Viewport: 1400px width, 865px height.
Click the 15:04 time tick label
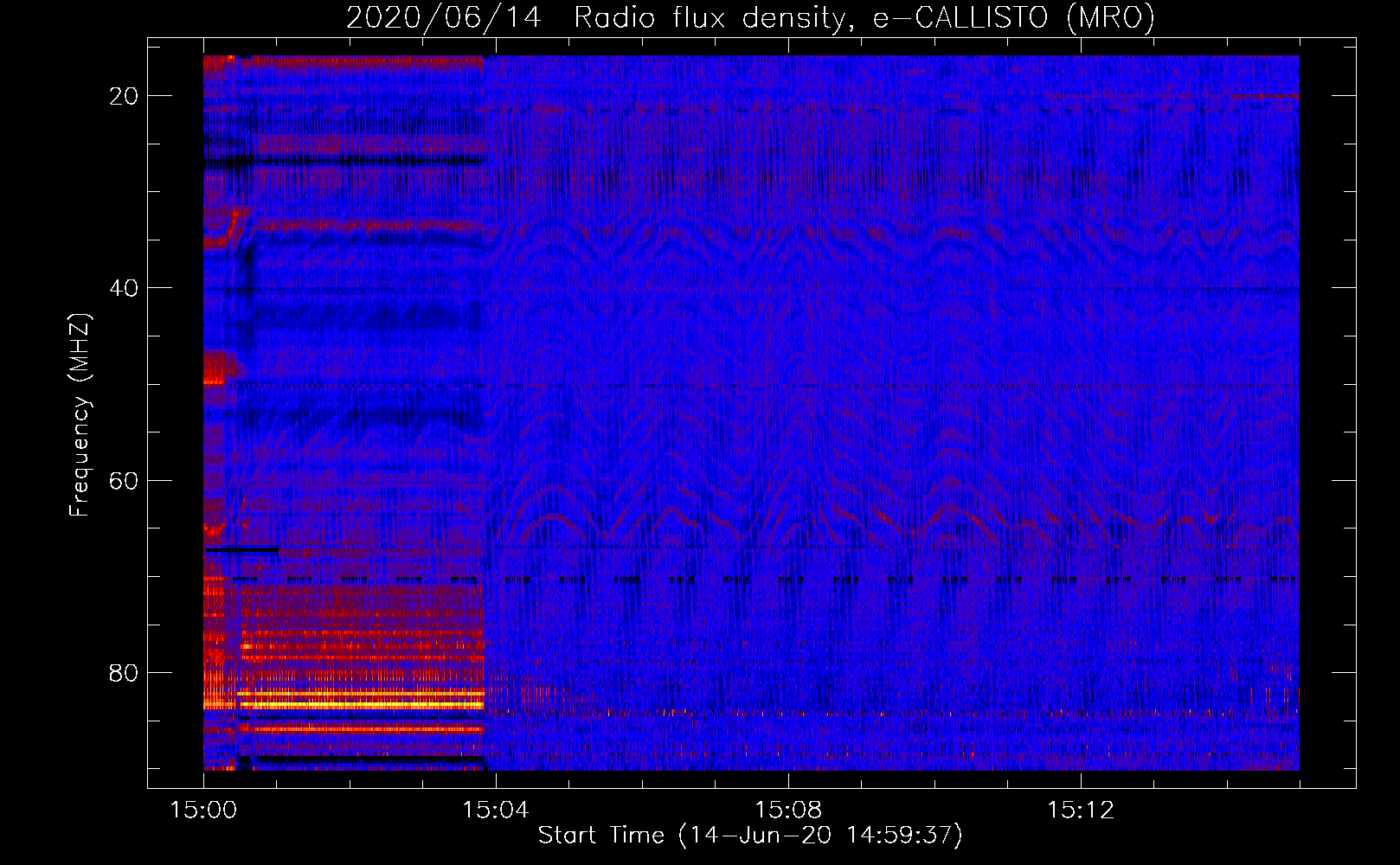pyautogui.click(x=495, y=811)
